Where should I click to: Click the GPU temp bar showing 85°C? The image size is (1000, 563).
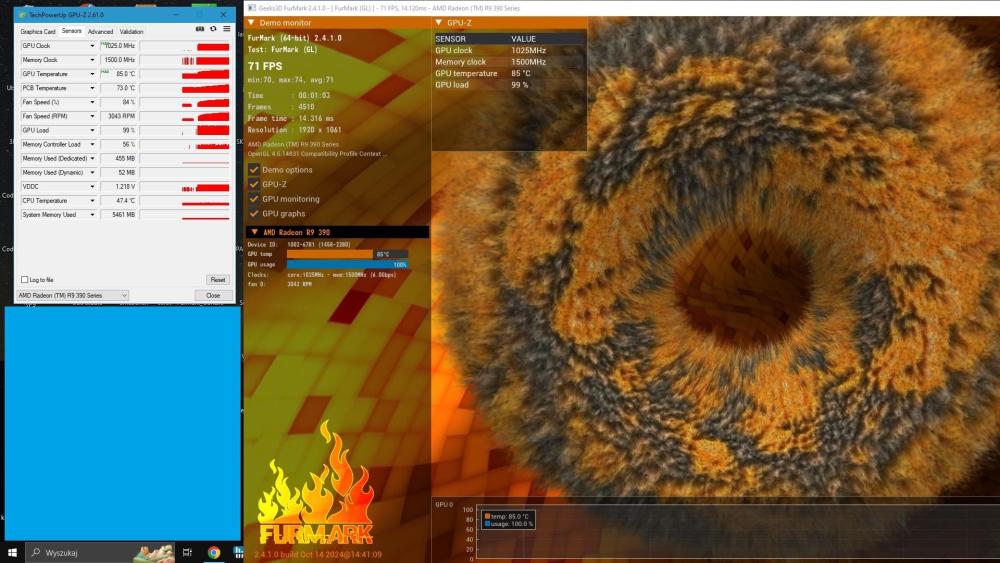click(347, 254)
